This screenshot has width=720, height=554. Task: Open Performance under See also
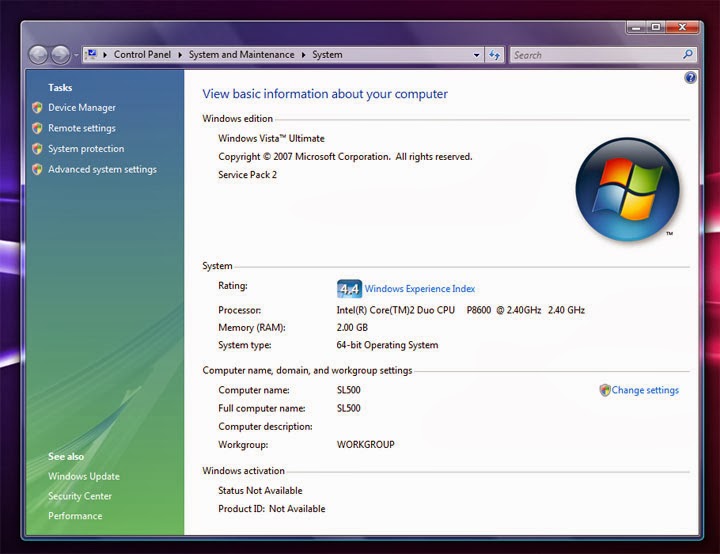click(x=75, y=516)
